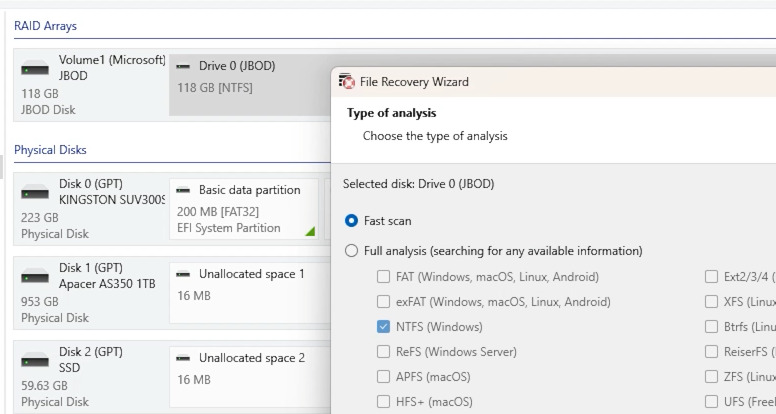Click the 'Choose the type of analysis' text
This screenshot has width=776, height=414.
[435, 136]
